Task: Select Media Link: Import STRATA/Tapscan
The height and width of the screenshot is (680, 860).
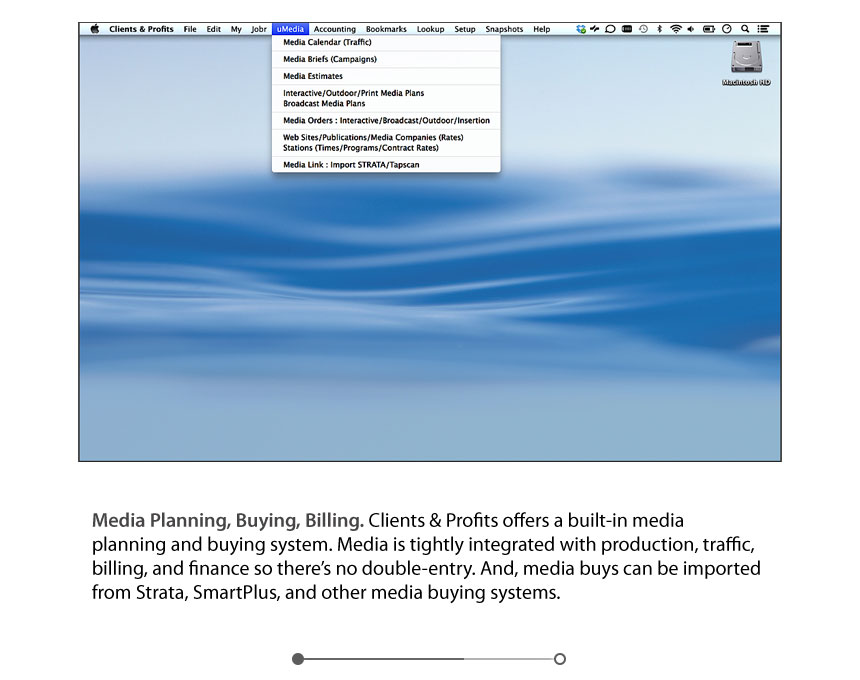Action: pos(350,165)
